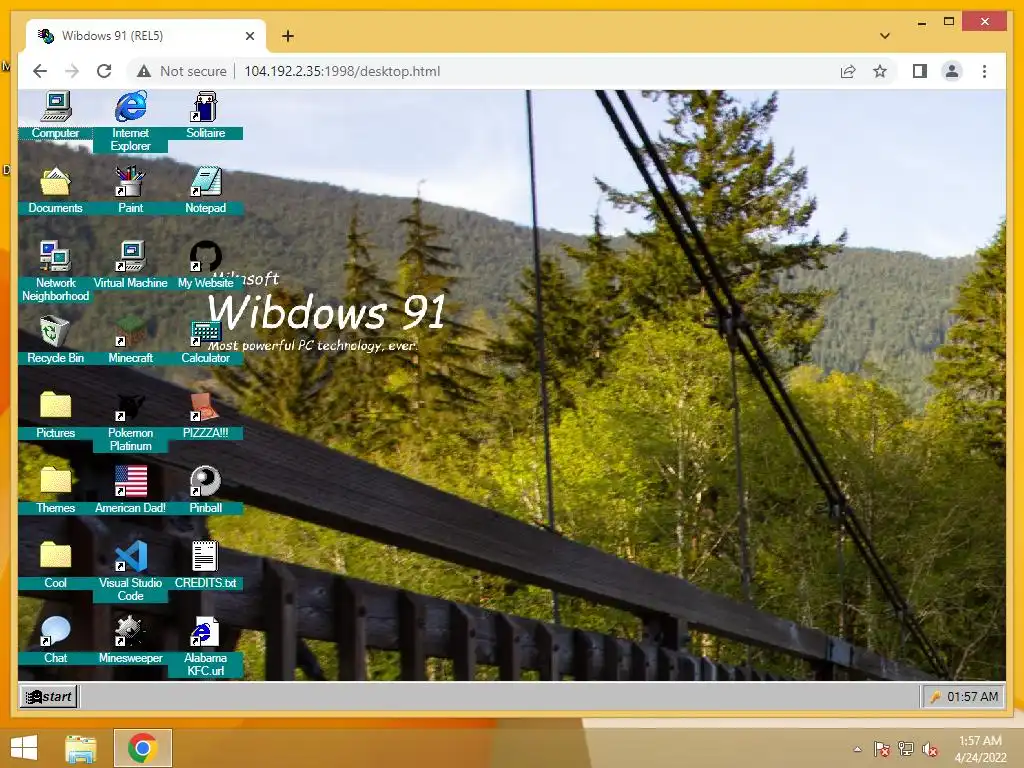Reload the current page
Image resolution: width=1024 pixels, height=768 pixels.
pyautogui.click(x=104, y=71)
